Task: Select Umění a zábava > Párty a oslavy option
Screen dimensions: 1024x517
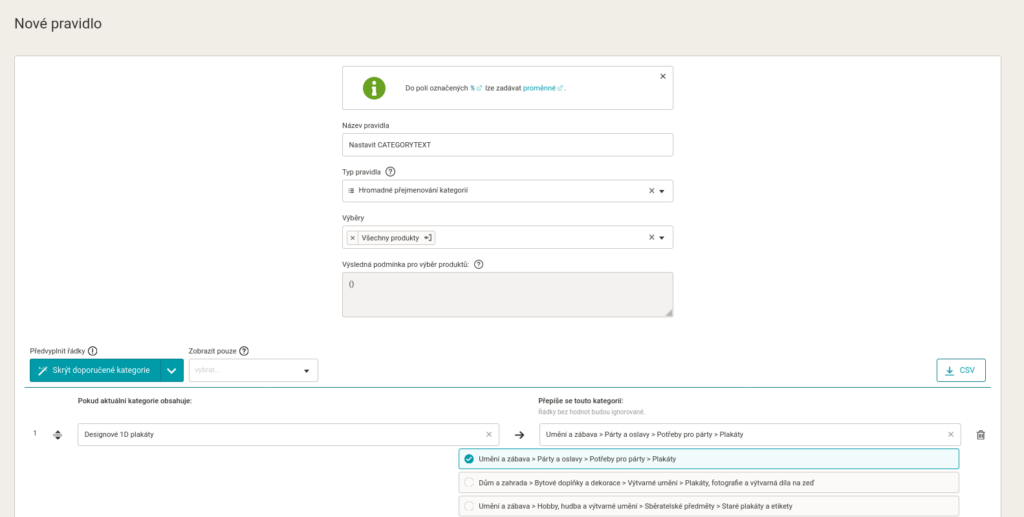Action: pyautogui.click(x=709, y=459)
